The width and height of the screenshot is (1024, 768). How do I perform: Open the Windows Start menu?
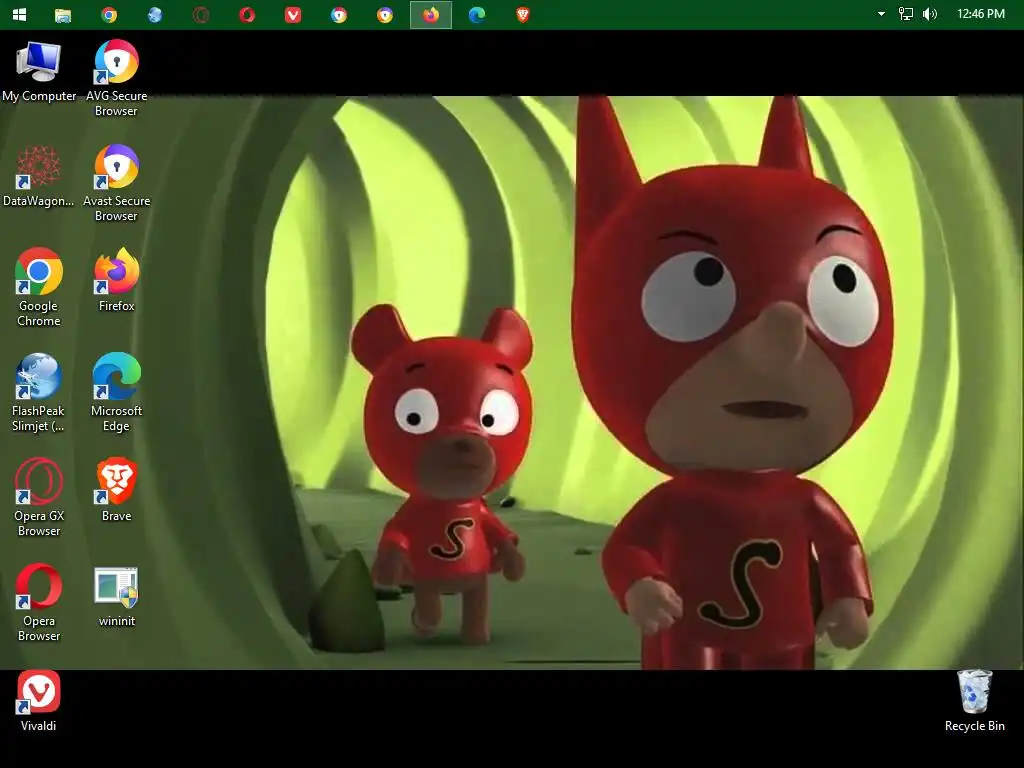[20, 14]
